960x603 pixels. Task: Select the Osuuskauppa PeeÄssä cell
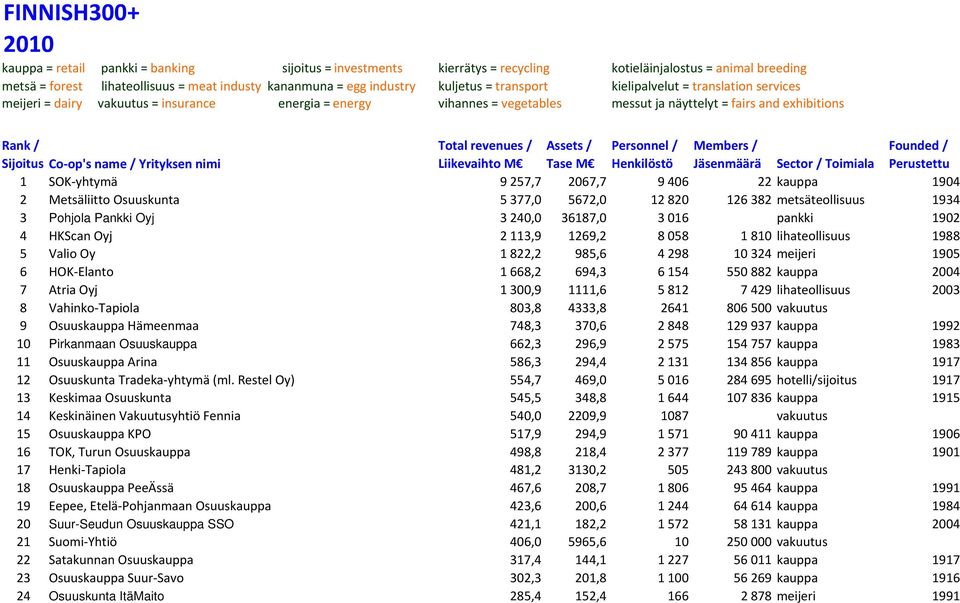point(111,488)
